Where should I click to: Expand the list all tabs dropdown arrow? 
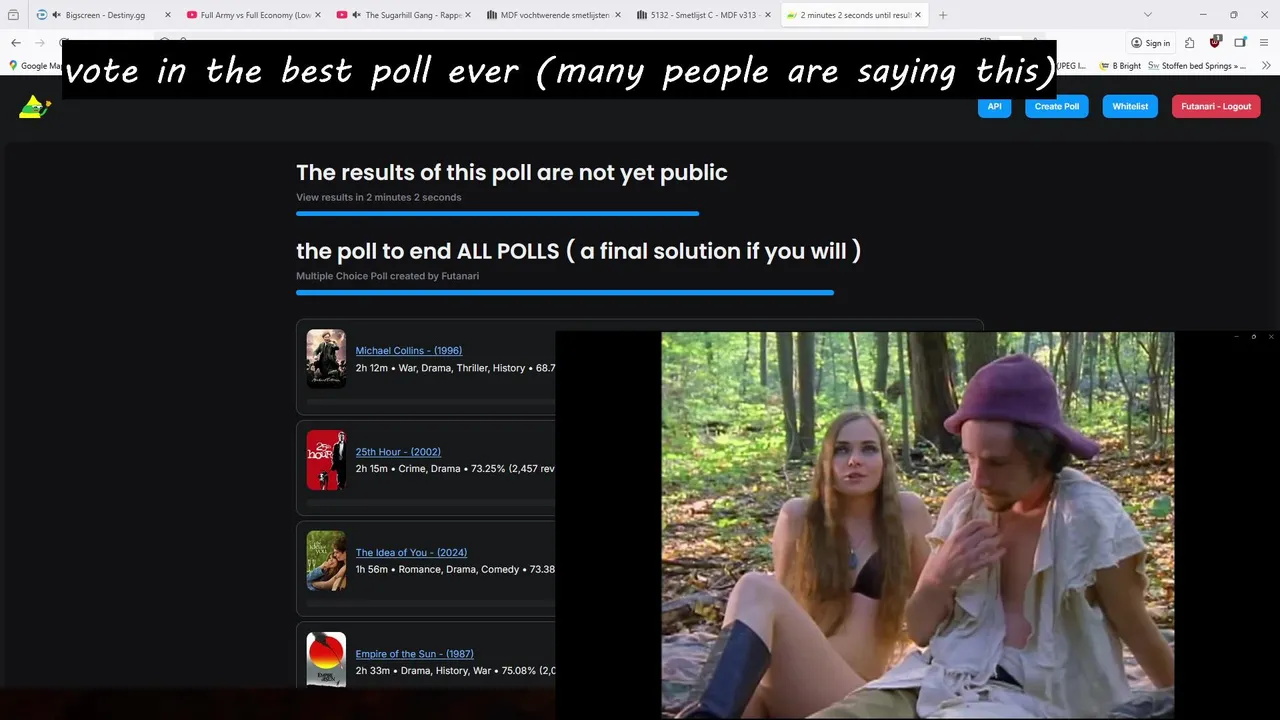[x=1147, y=15]
